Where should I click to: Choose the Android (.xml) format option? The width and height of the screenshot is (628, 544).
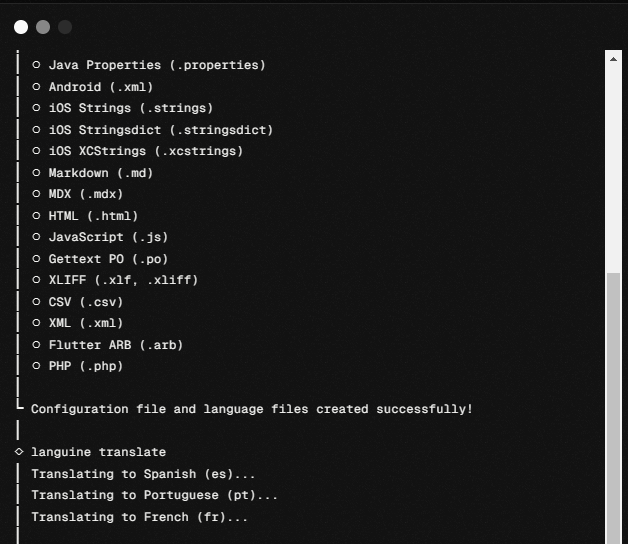(x=37, y=87)
